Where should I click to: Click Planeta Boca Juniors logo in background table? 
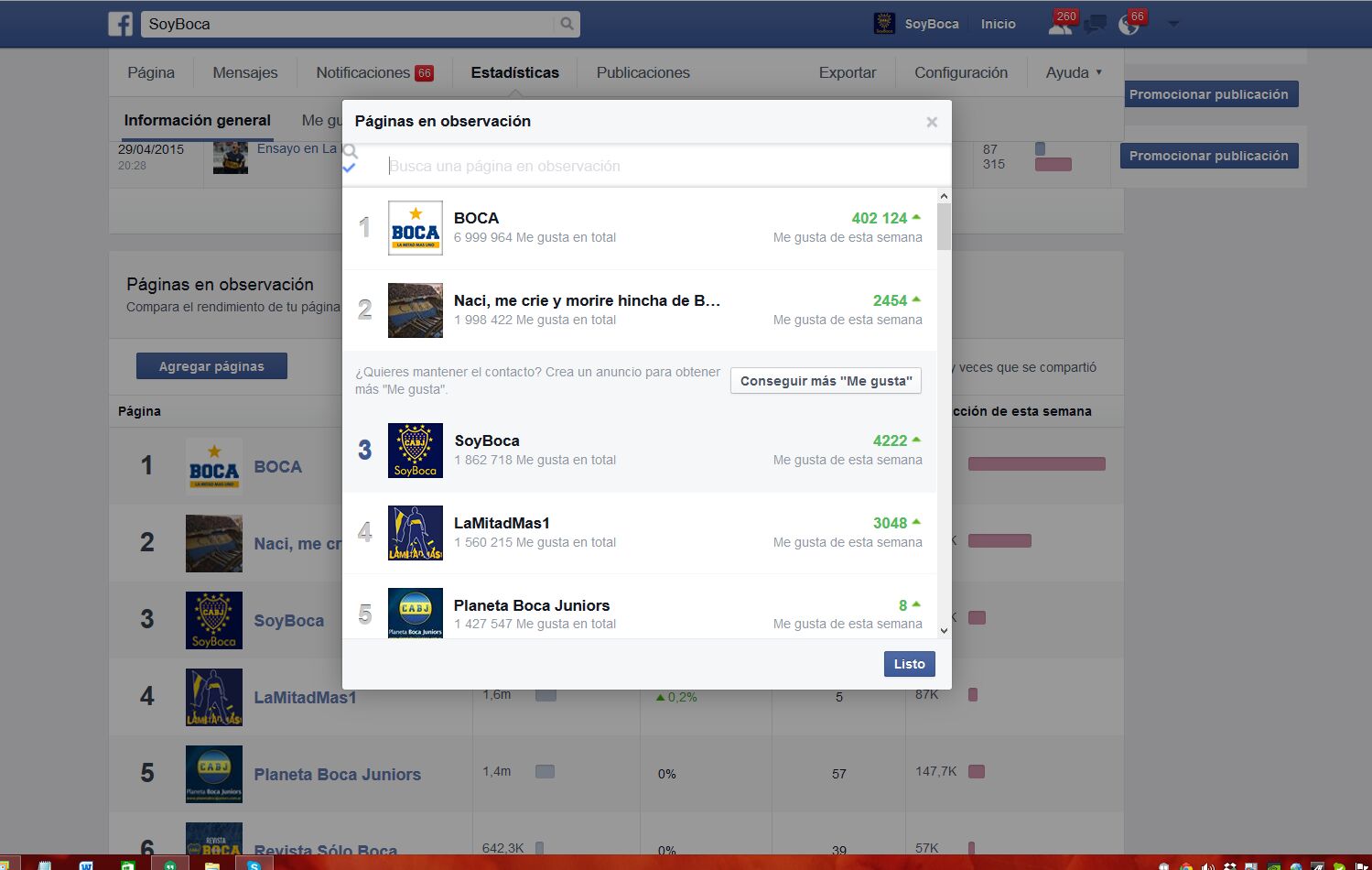coord(214,774)
